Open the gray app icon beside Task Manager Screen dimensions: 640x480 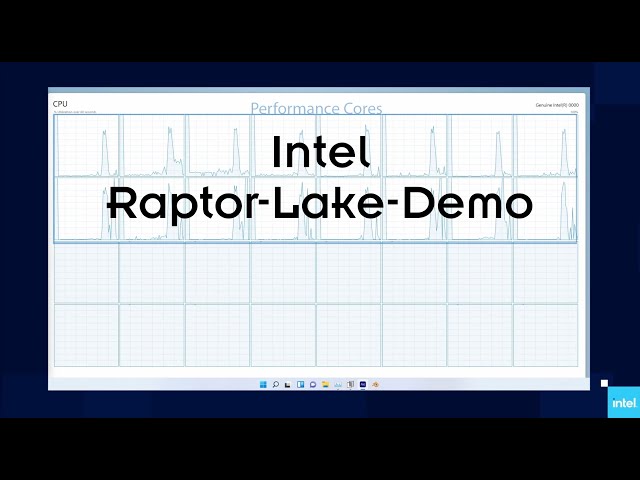[x=350, y=384]
